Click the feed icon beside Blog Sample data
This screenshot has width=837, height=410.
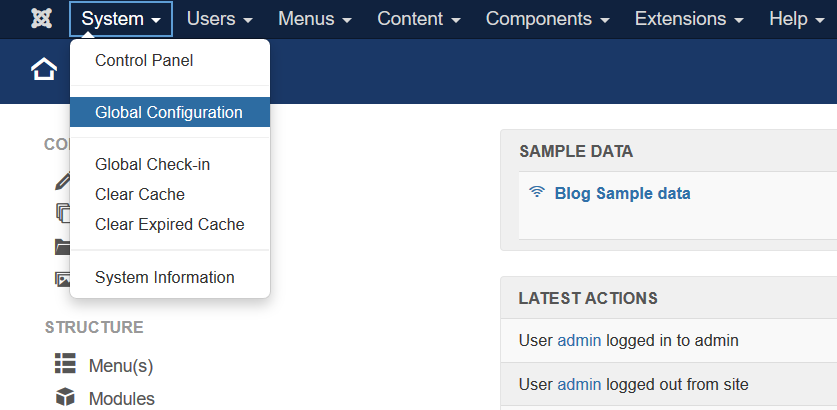[x=537, y=193]
